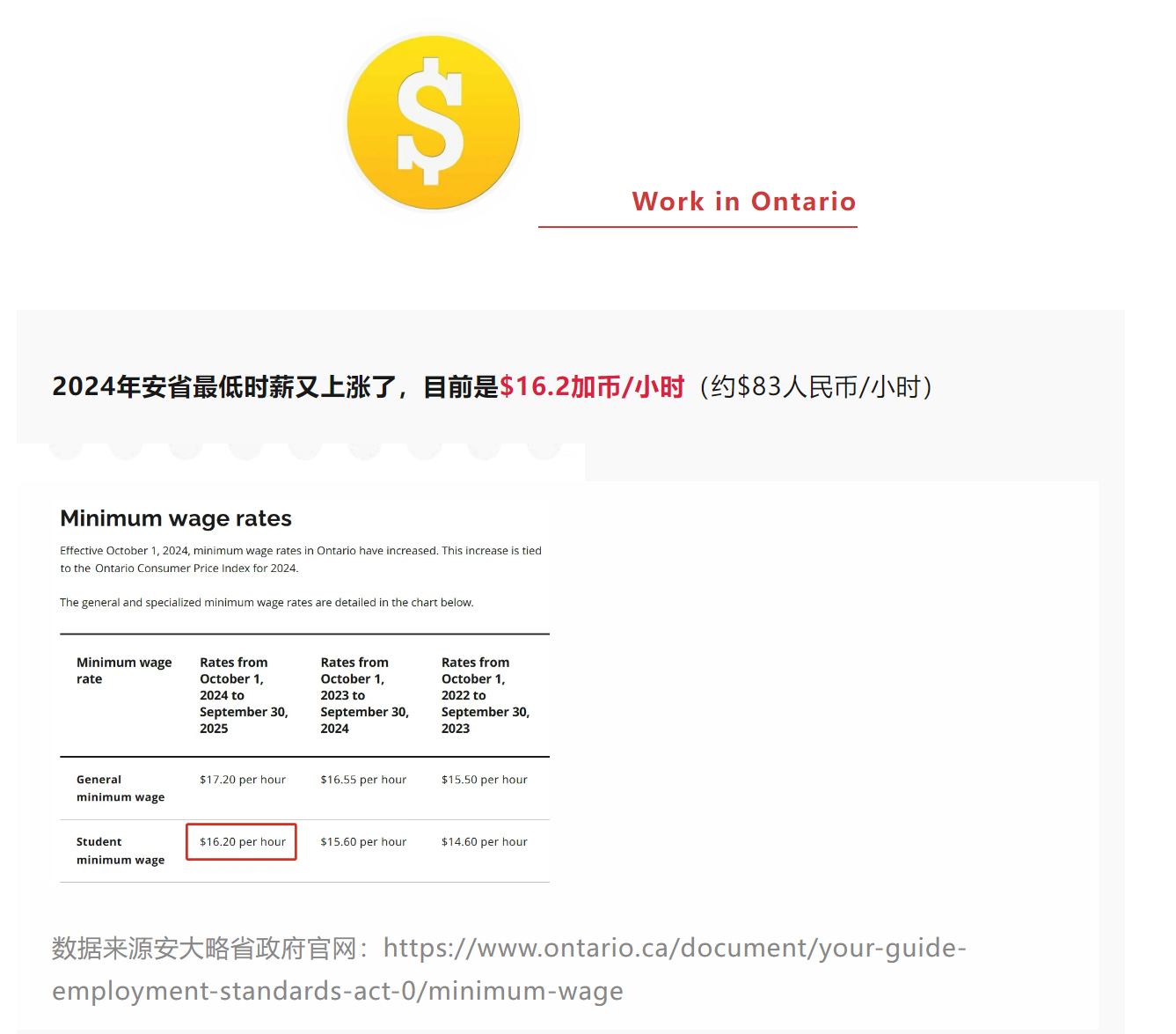Click the 2022 to 2023 rates column header
Viewport: 1176px width, 1034px height.
[485, 695]
